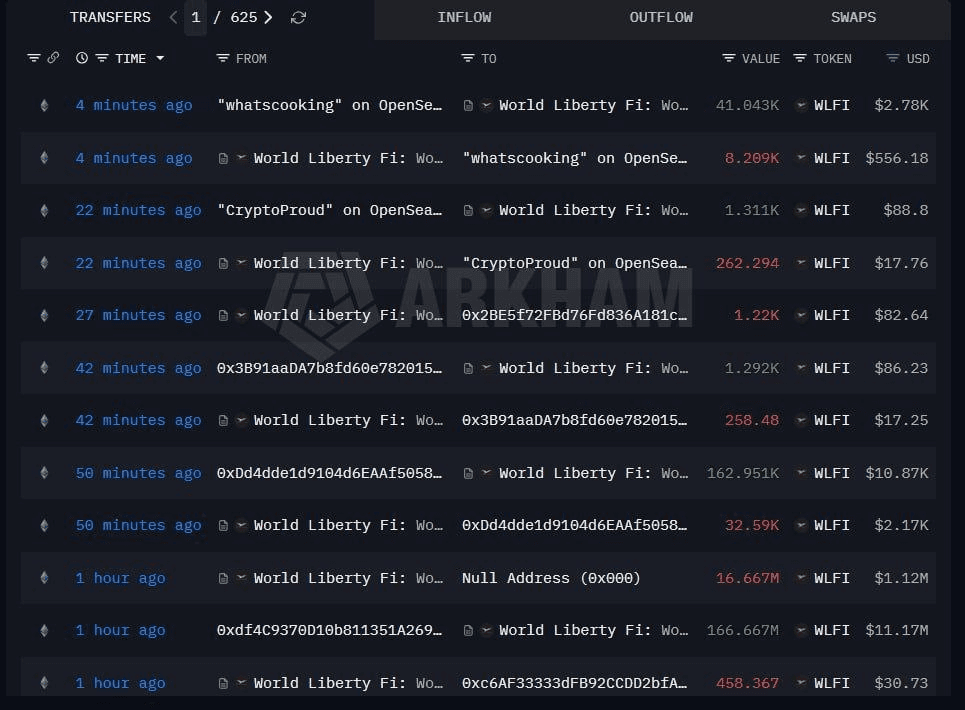Click WLFI token icon in $30.73 row
This screenshot has width=965, height=710.
click(801, 682)
